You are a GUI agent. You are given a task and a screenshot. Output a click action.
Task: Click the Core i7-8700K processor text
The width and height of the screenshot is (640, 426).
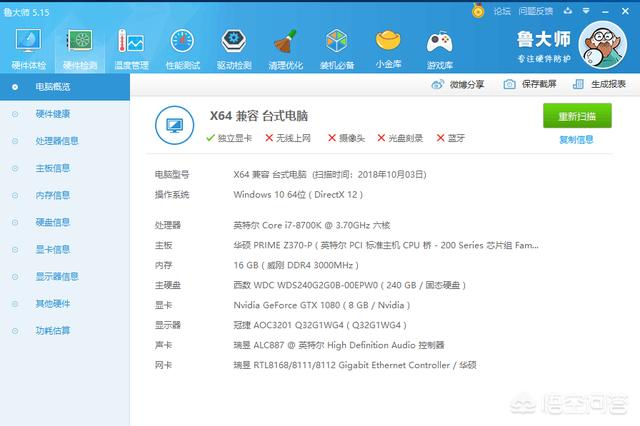coord(312,225)
